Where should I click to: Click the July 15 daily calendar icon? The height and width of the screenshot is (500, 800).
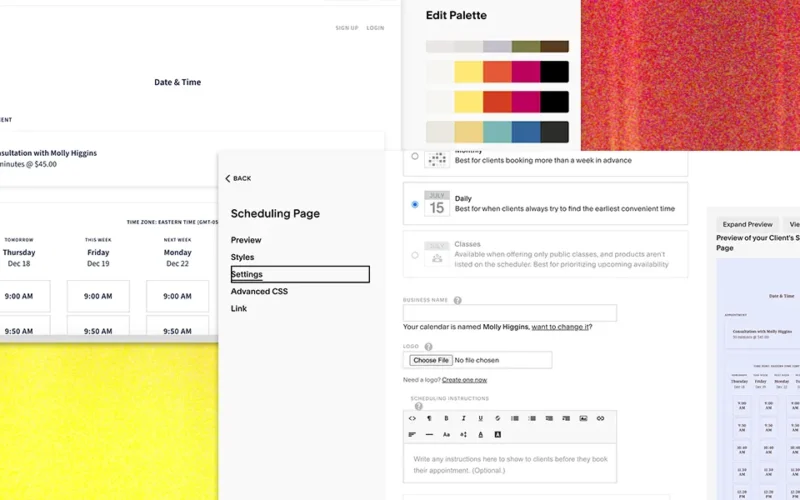coord(437,204)
